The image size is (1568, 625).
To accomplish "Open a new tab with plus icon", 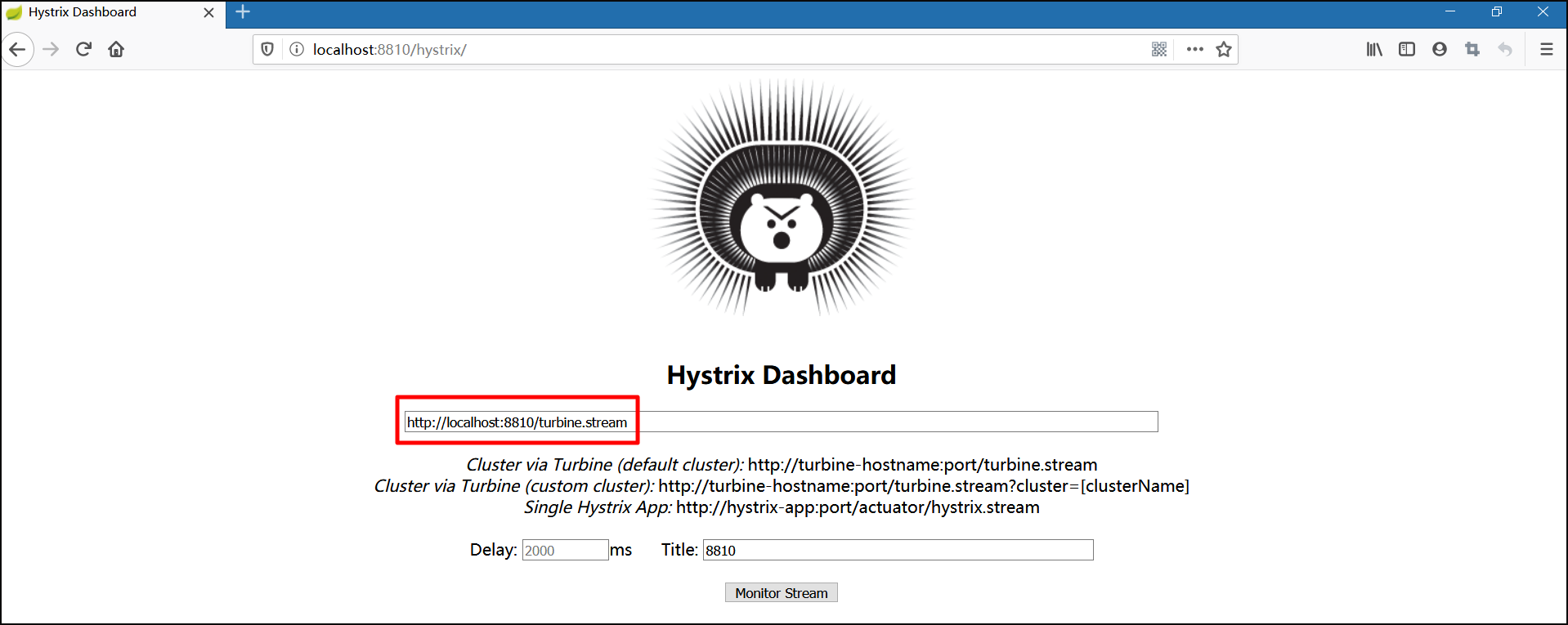I will [243, 12].
